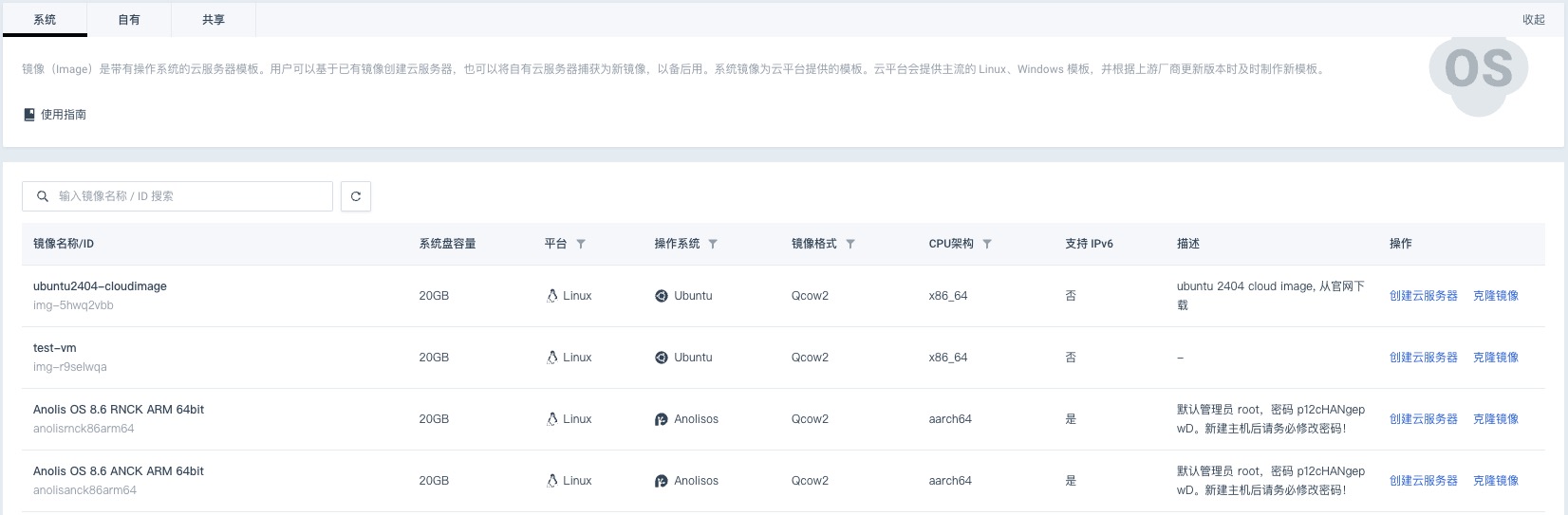The width and height of the screenshot is (1568, 515).
Task: Click the magnifier icon in the search field
Action: click(43, 196)
